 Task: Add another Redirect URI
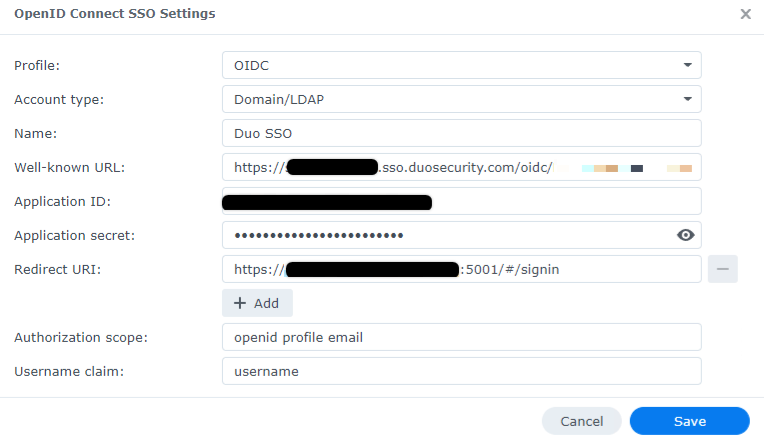257,303
